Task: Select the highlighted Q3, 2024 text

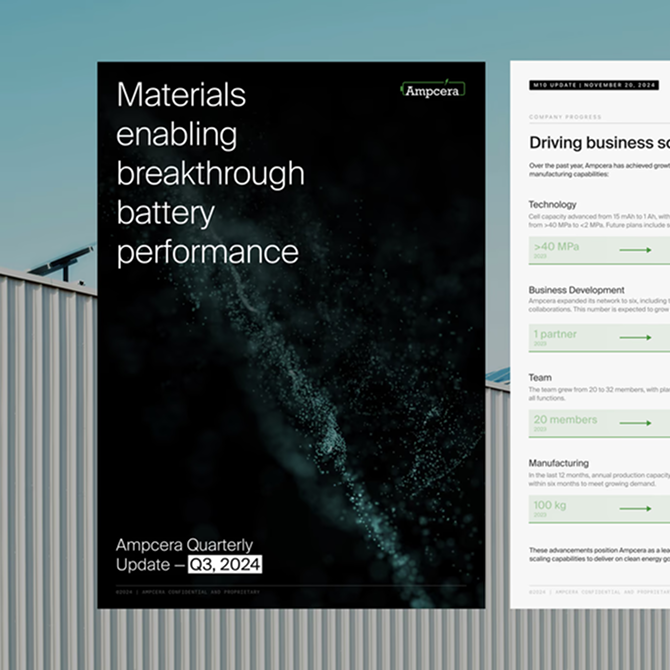Action: (x=225, y=565)
